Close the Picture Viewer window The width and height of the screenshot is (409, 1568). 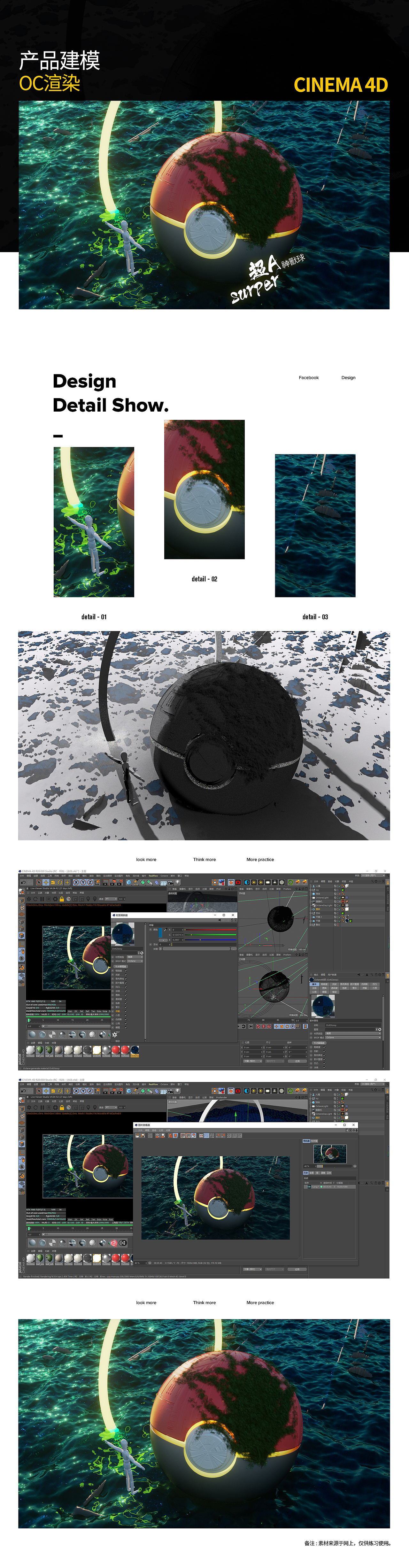(x=353, y=1125)
